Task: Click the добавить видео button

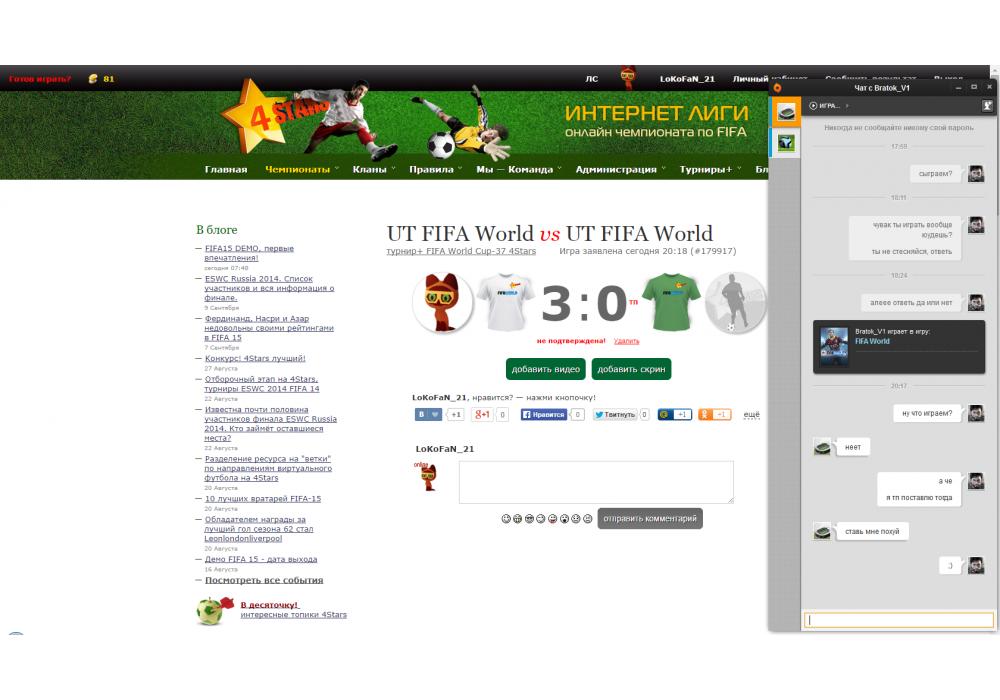Action: click(x=545, y=369)
